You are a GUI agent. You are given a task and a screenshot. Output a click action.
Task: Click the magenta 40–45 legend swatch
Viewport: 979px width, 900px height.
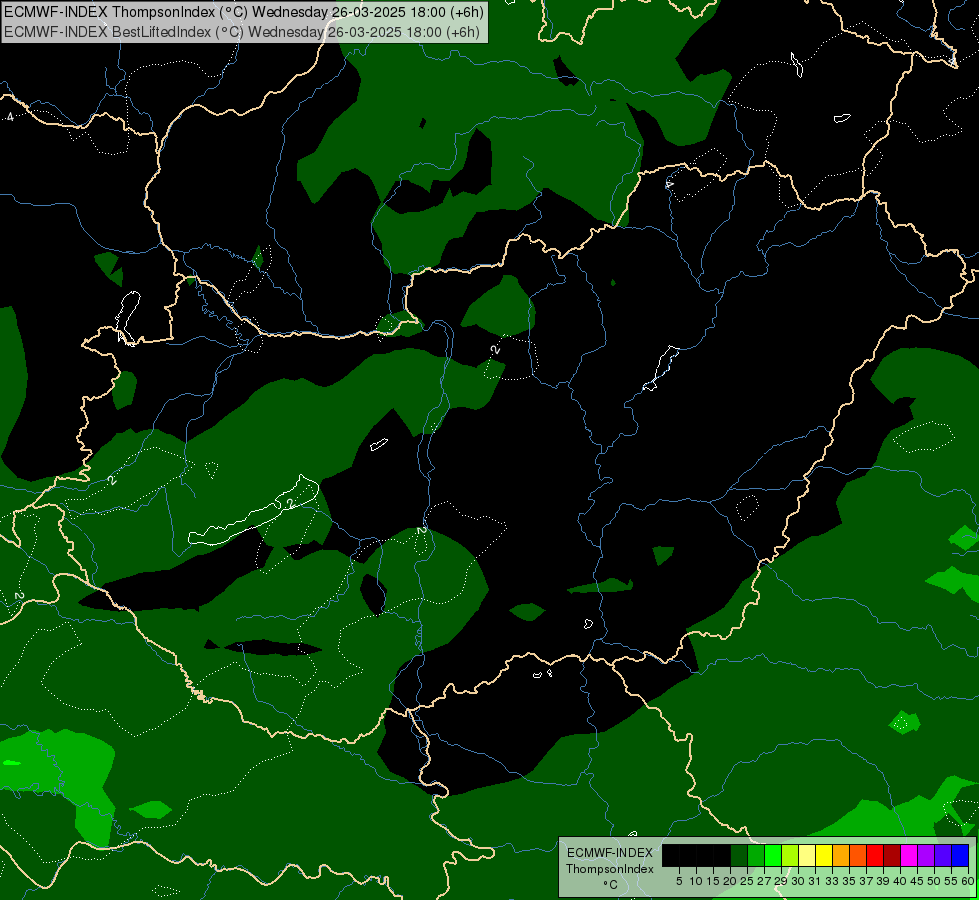[x=909, y=855]
